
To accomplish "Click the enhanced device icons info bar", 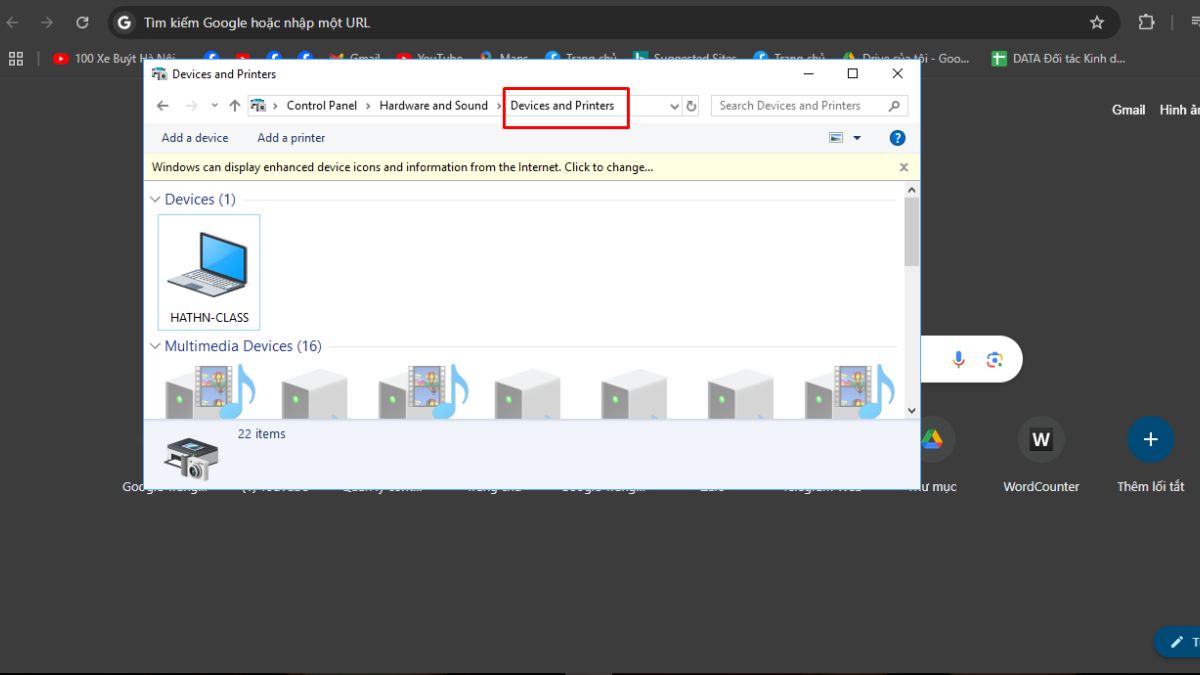I will pos(402,167).
